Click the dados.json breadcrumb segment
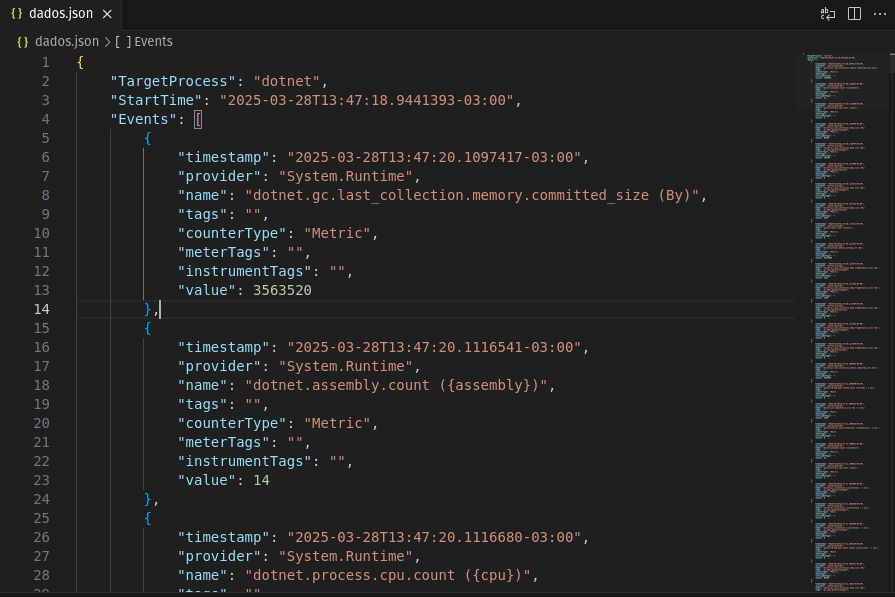The width and height of the screenshot is (895, 597). point(67,42)
